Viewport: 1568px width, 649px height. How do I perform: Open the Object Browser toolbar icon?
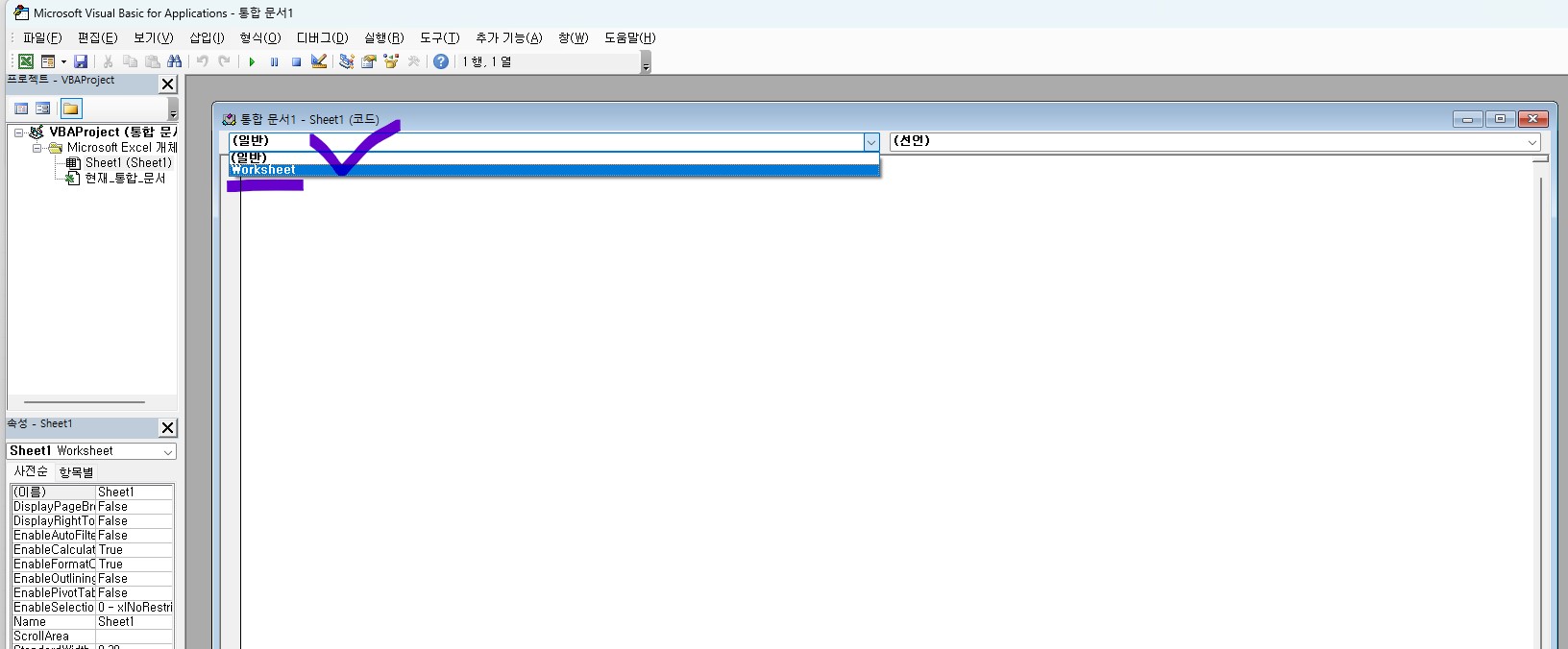point(391,61)
